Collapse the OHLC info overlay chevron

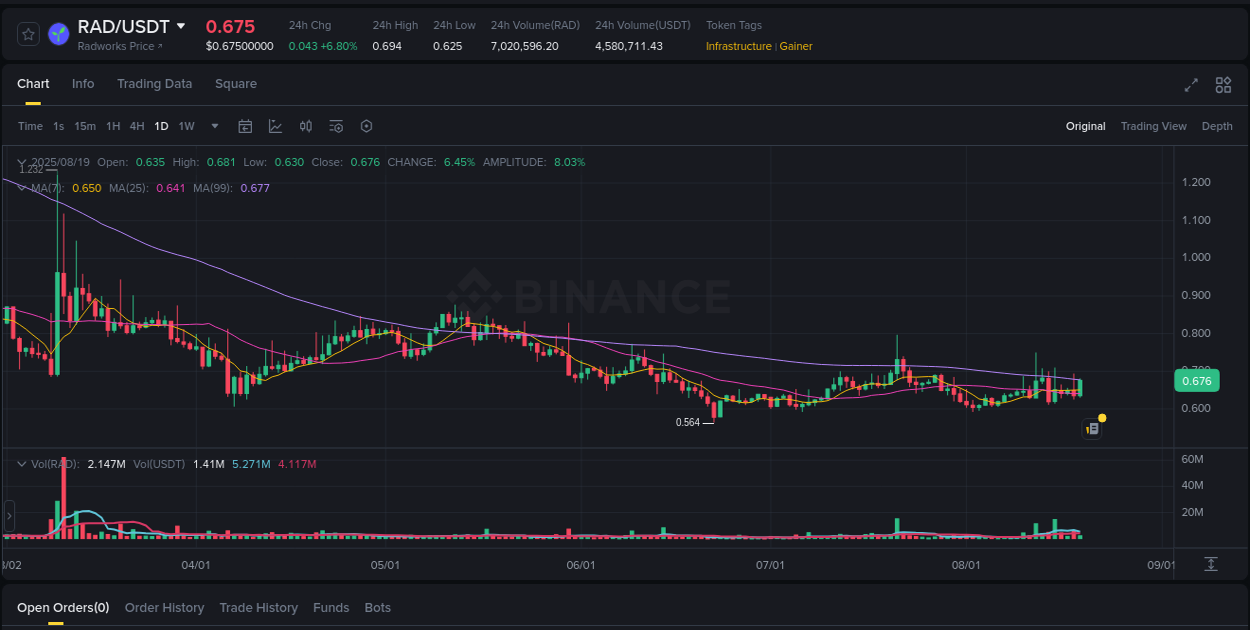22,162
